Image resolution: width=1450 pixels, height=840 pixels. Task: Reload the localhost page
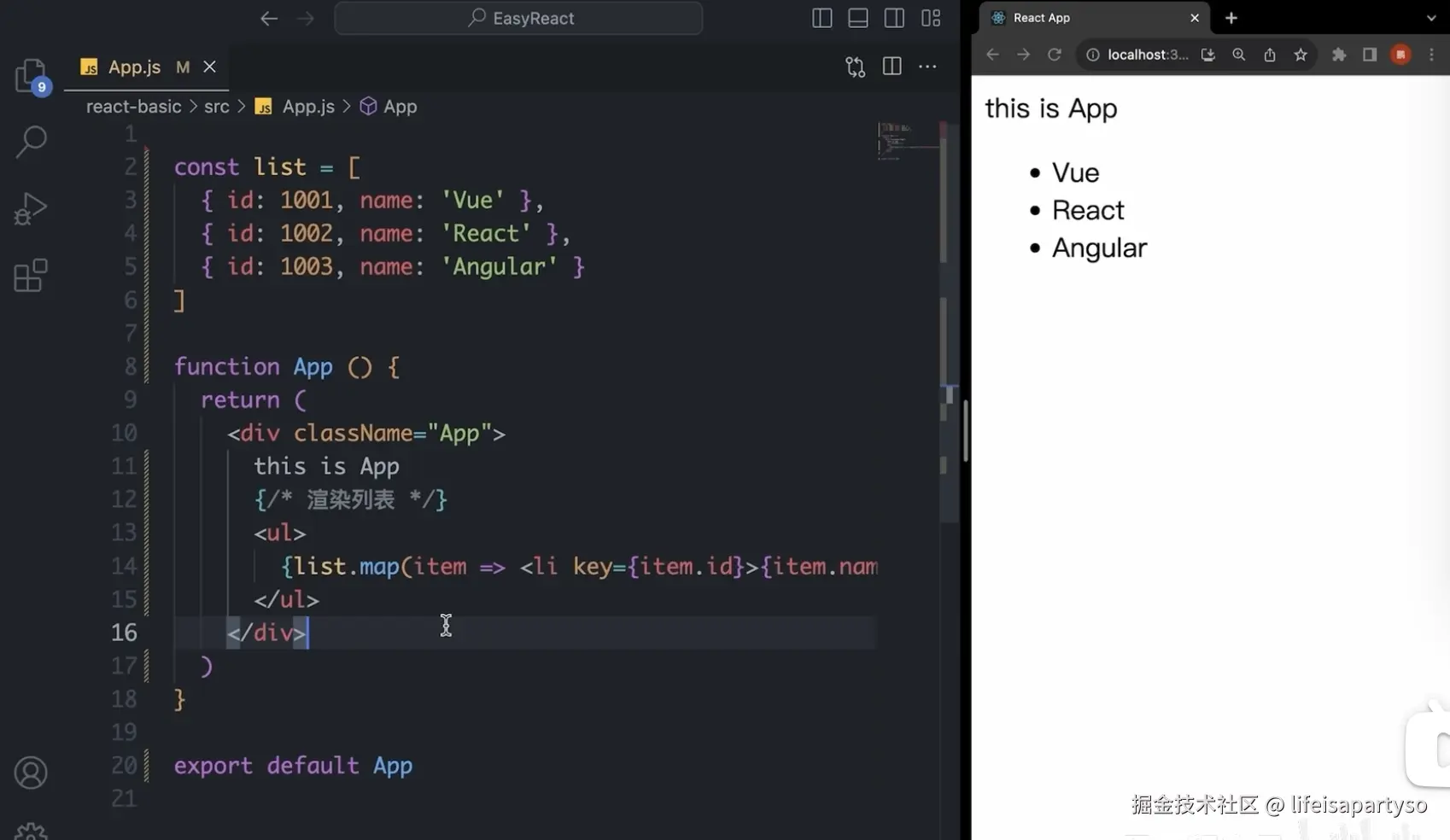tap(1055, 55)
